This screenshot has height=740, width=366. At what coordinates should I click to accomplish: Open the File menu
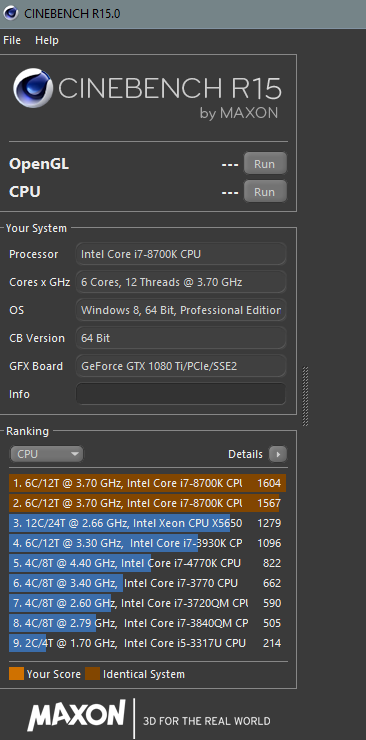point(12,40)
